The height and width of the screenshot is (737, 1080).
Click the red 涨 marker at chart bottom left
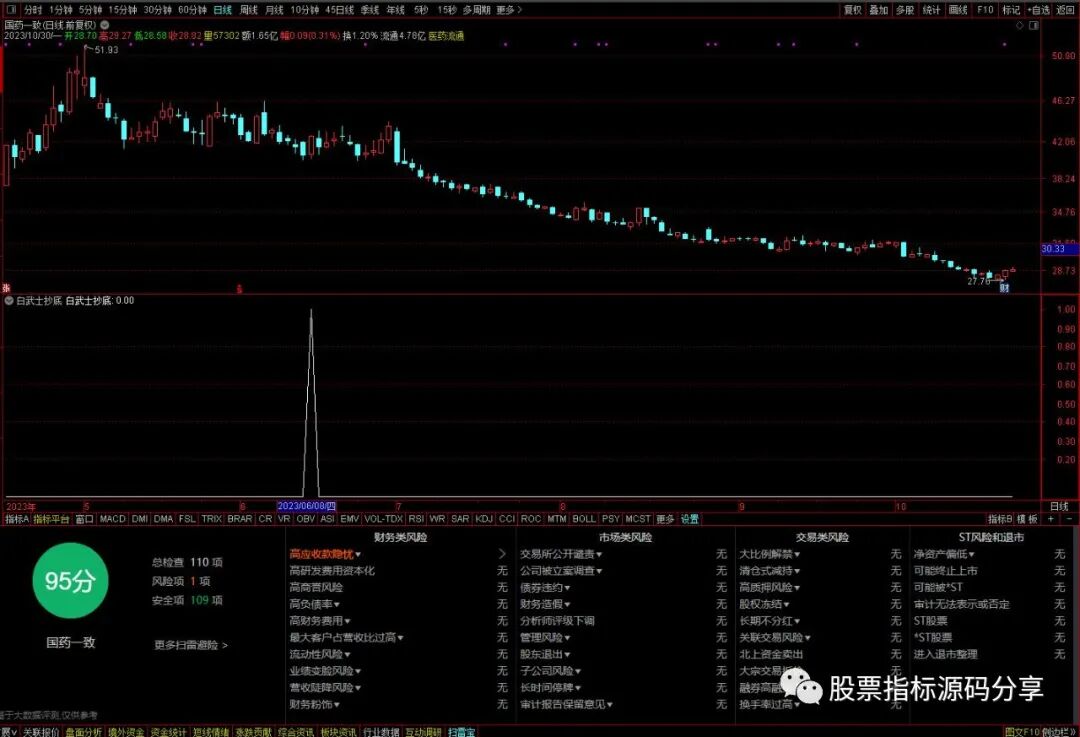tap(6, 288)
